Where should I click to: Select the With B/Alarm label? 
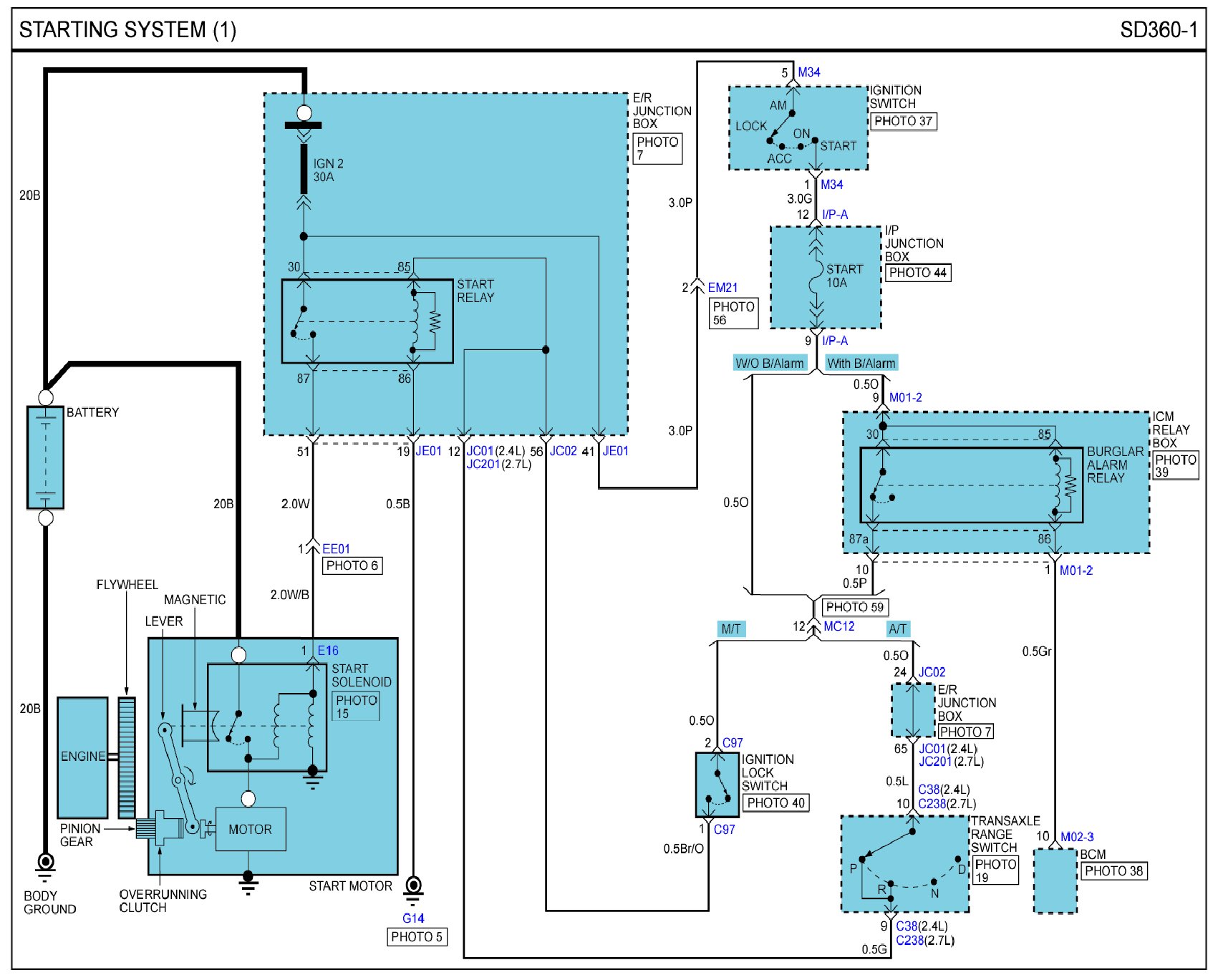[861, 364]
